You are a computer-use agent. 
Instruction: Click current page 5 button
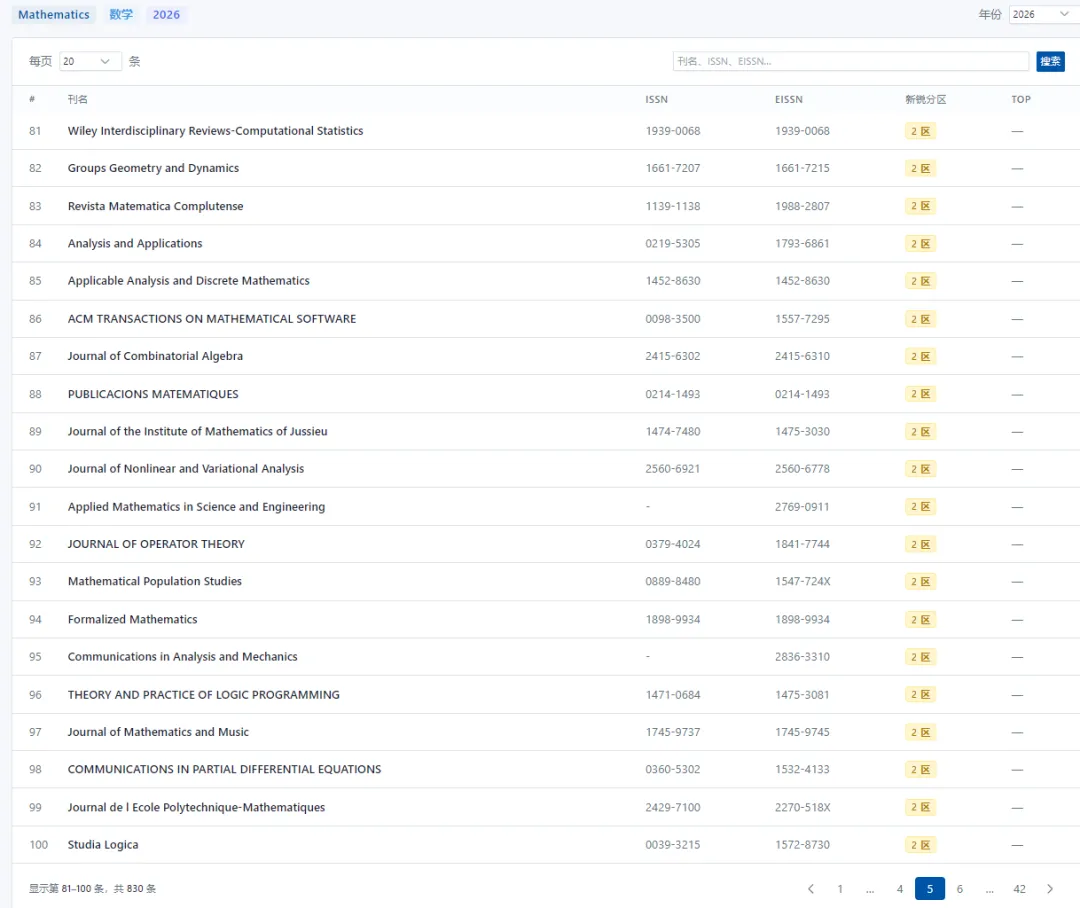tap(930, 889)
